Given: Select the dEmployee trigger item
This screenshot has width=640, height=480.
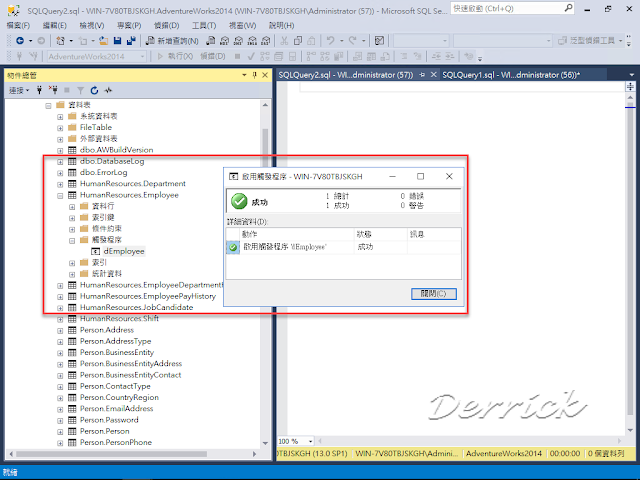Looking at the screenshot, I should 124,251.
